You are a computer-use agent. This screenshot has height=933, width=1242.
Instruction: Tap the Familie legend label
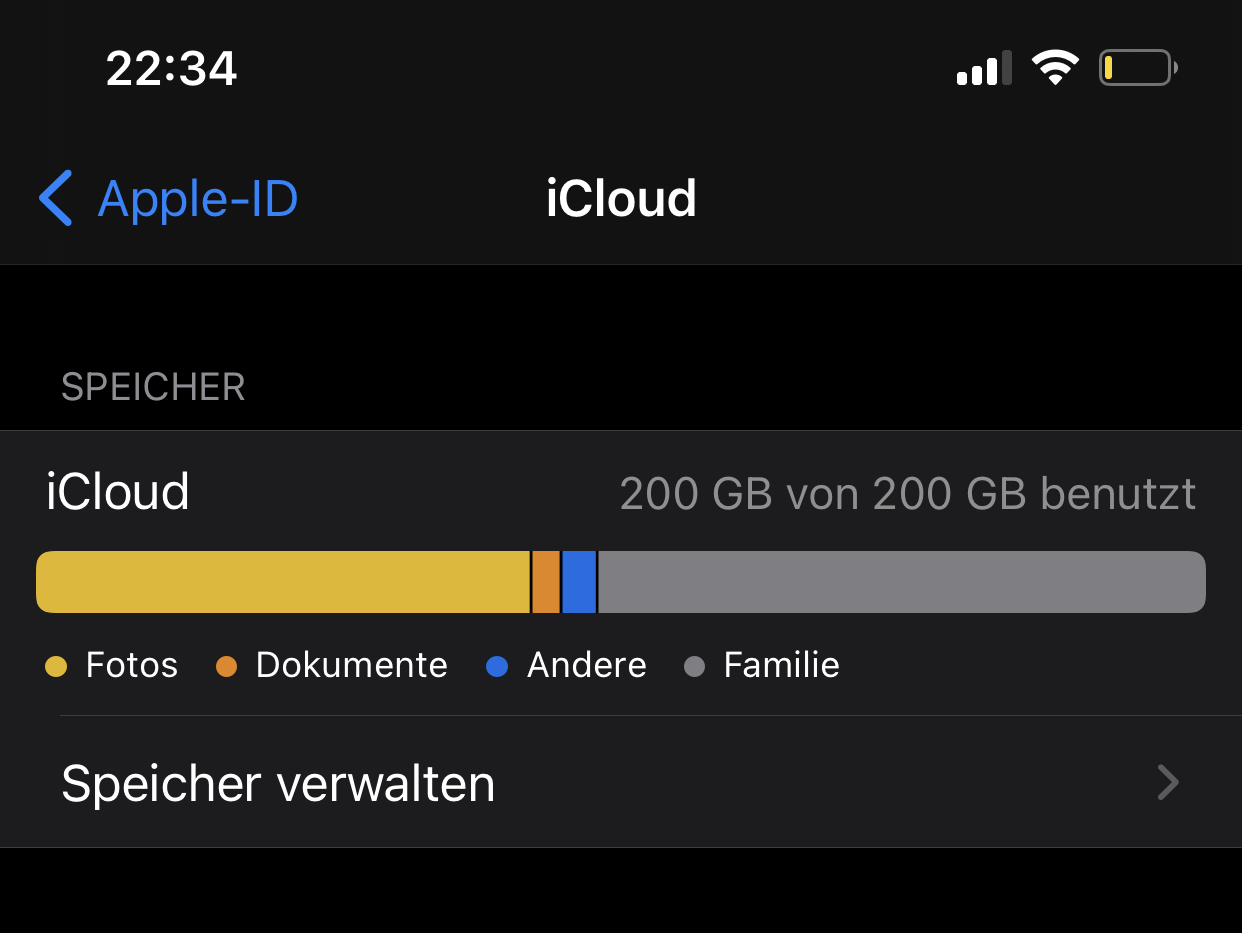coord(781,665)
